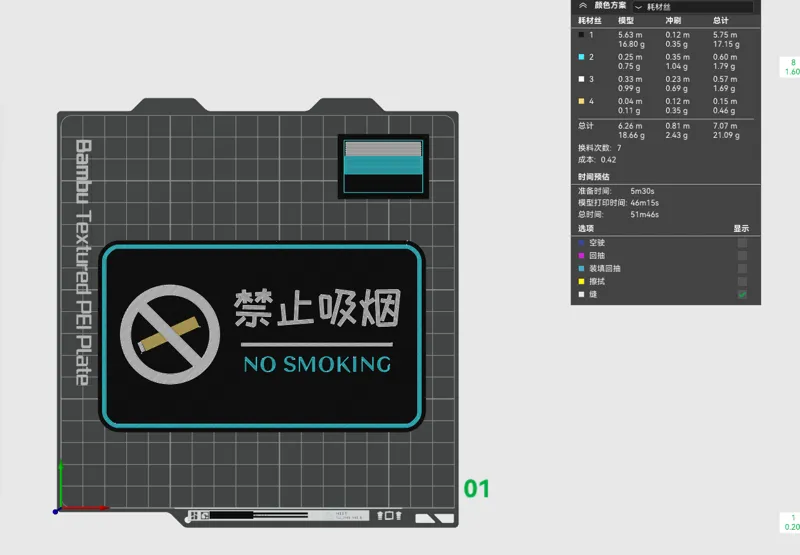Select the upper layer slider handle showing 8
This screenshot has width=800, height=555.
click(x=791, y=67)
